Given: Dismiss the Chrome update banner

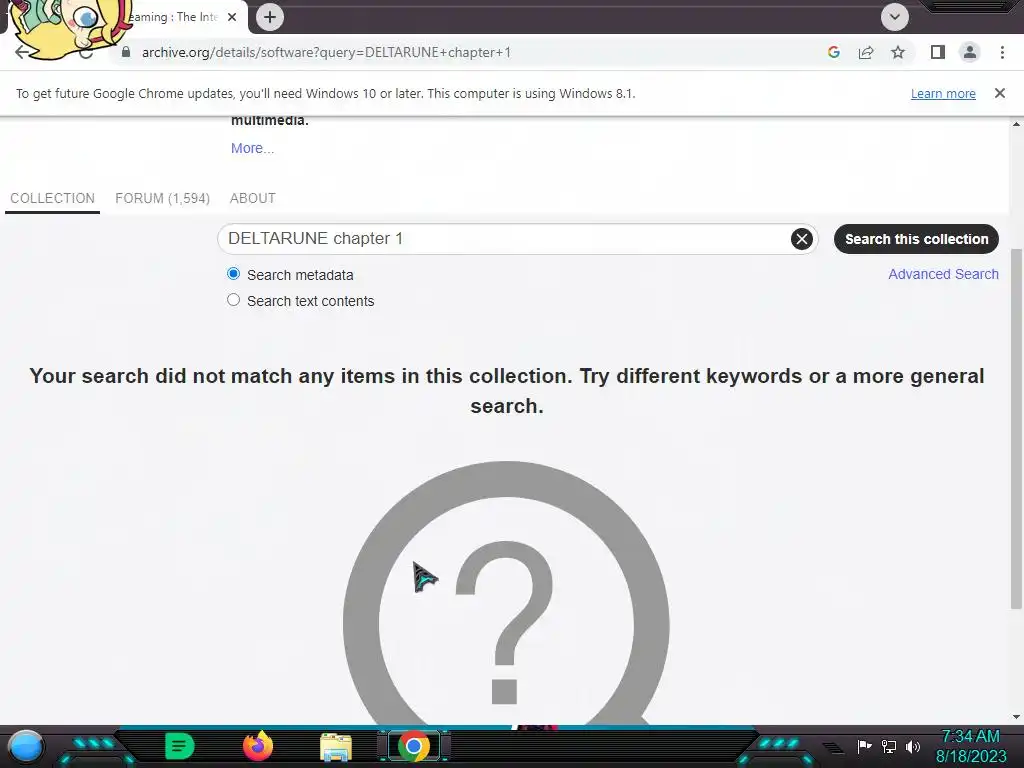Looking at the screenshot, I should coord(1000,93).
